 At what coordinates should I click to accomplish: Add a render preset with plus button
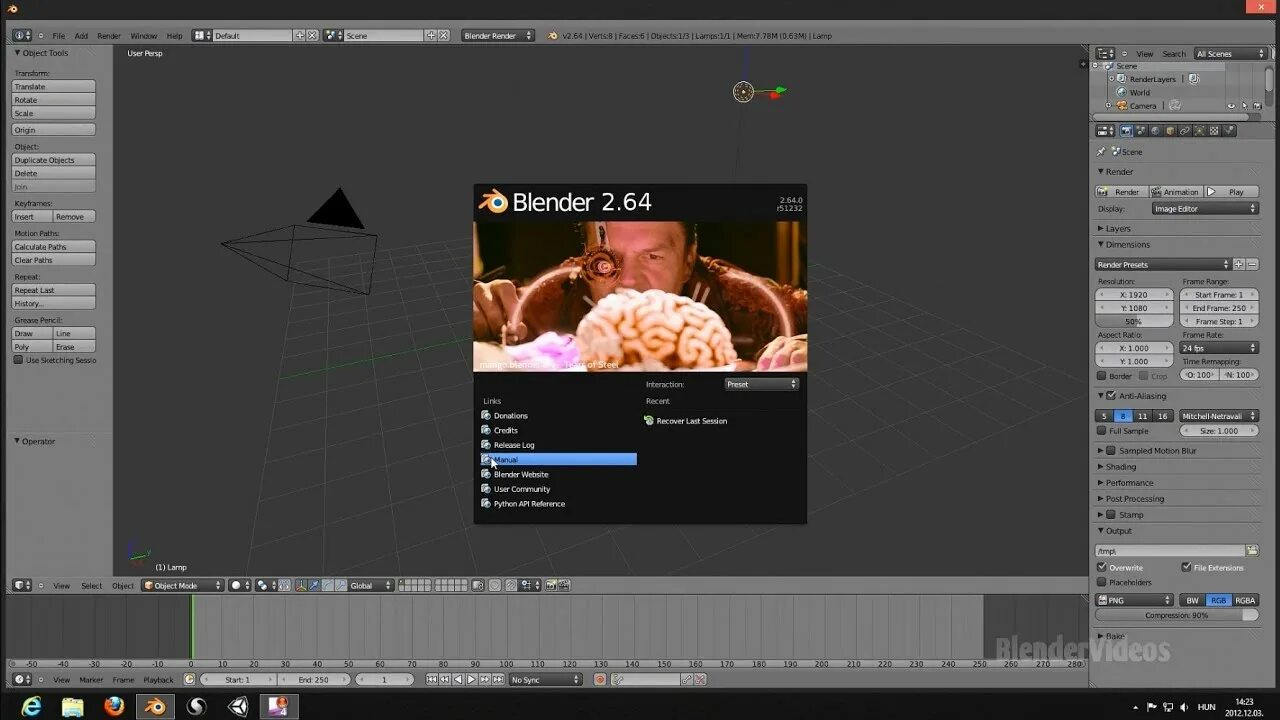[1238, 264]
